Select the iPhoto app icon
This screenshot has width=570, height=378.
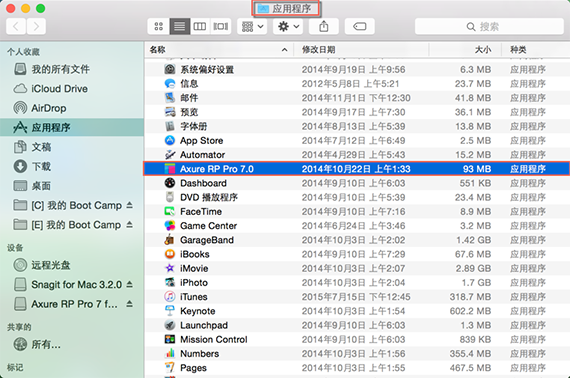tap(170, 282)
